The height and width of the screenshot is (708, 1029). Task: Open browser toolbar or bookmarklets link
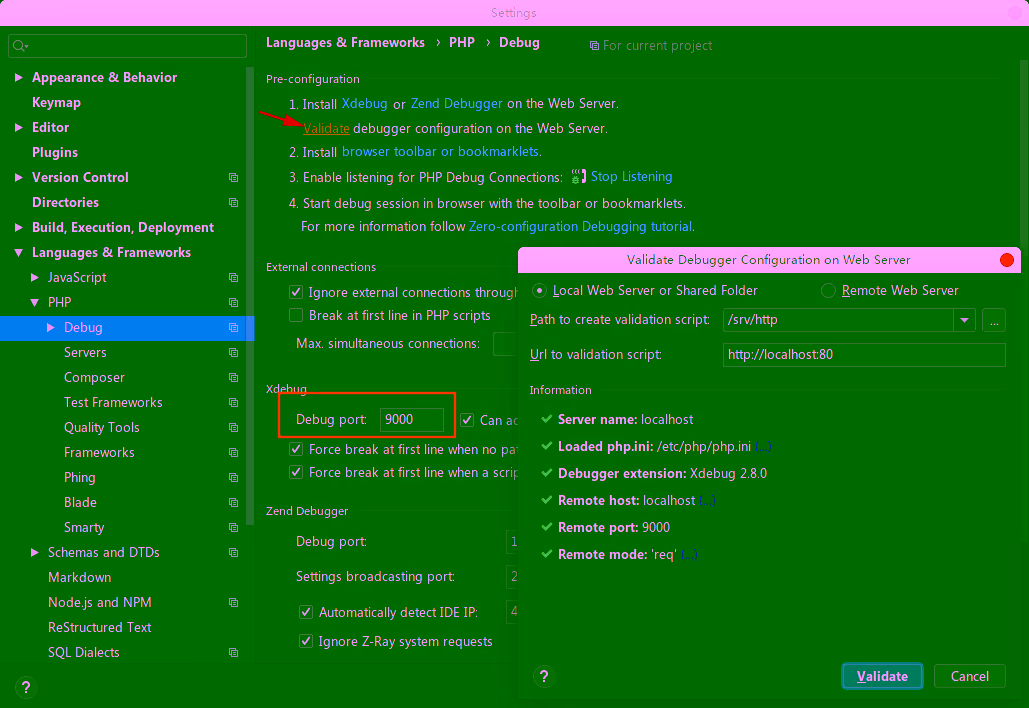pyautogui.click(x=440, y=152)
